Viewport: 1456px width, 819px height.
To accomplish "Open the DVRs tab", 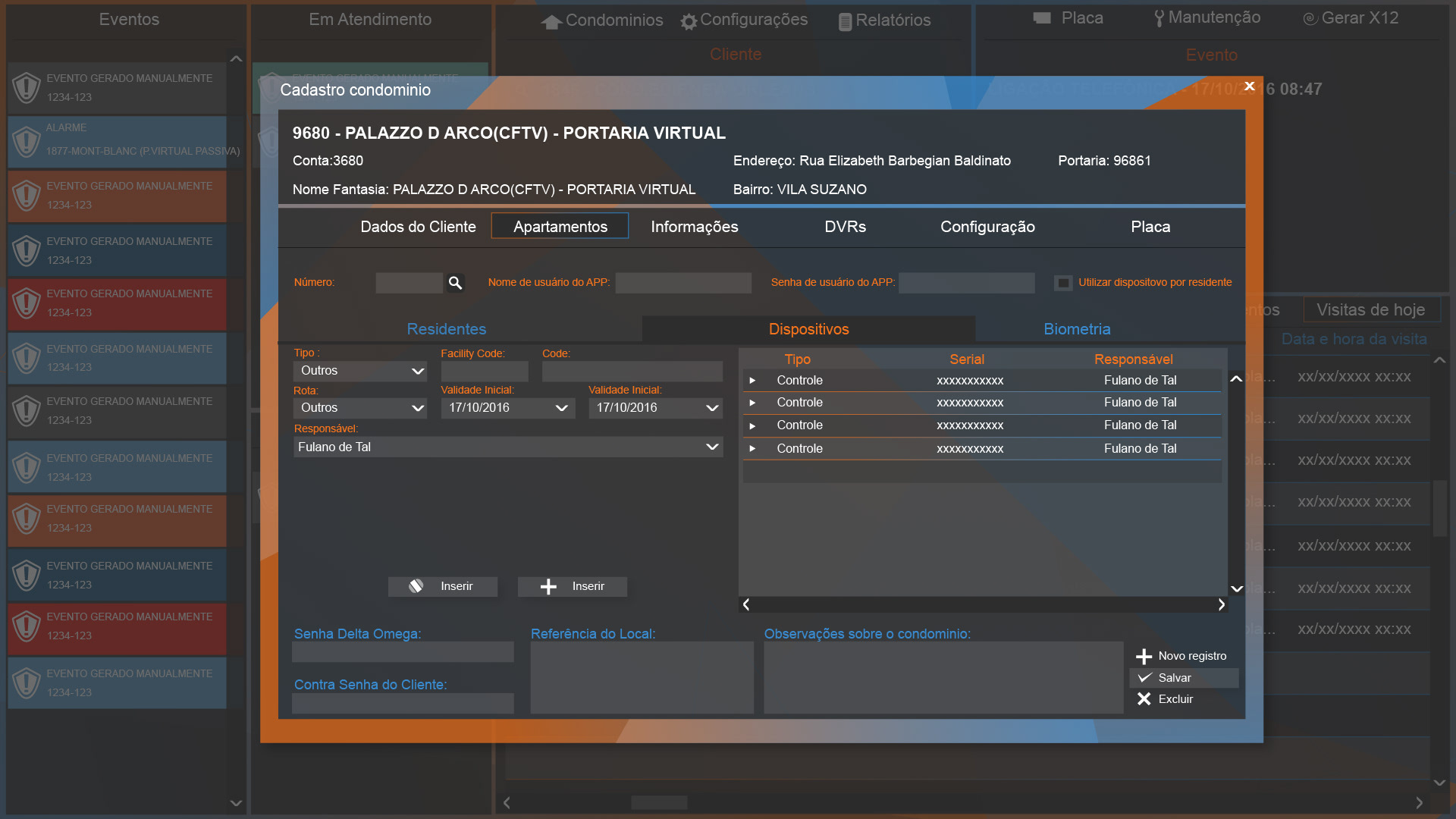I will [846, 227].
